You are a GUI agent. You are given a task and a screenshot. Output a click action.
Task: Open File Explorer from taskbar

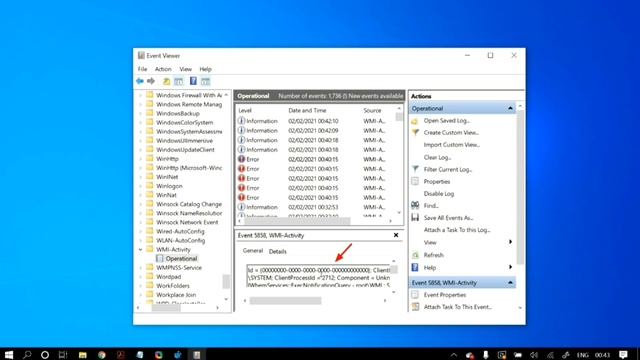click(82, 354)
